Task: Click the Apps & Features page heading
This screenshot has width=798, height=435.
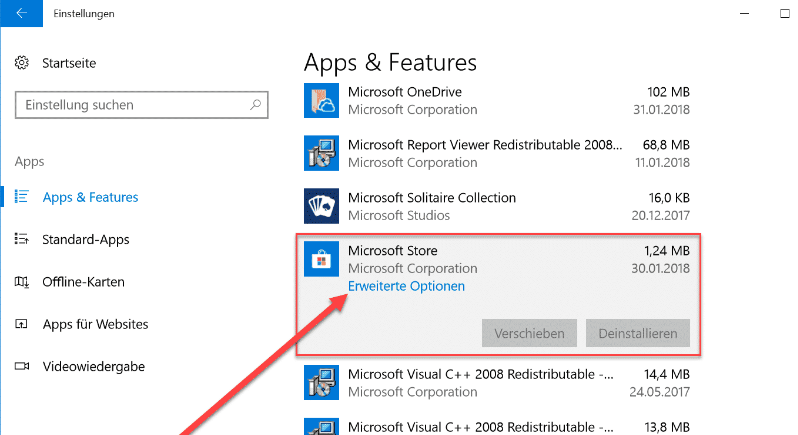Action: click(390, 63)
